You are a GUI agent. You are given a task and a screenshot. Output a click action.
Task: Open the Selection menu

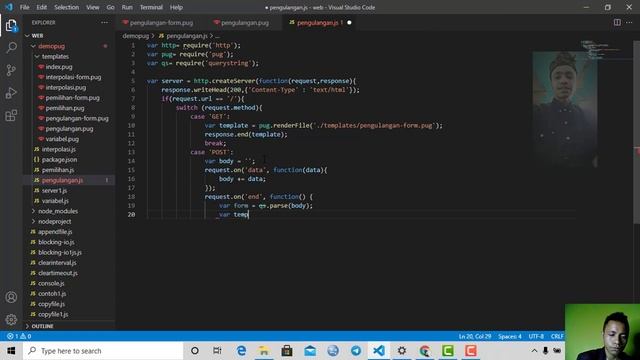point(67,7)
